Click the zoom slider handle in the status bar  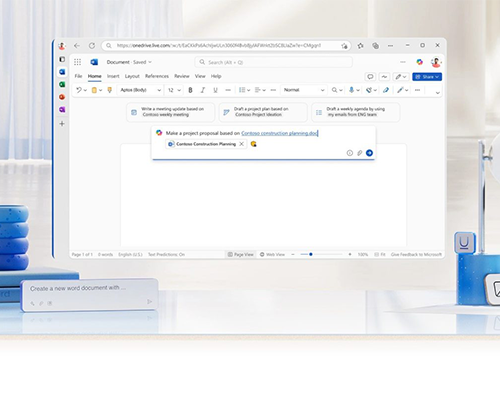[311, 254]
